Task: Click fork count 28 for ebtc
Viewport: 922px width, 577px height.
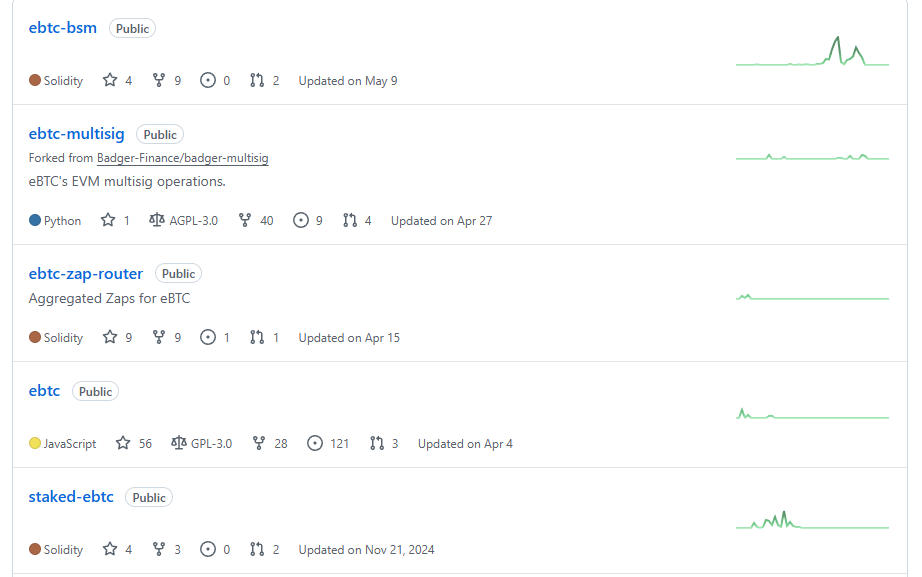Action: point(281,443)
